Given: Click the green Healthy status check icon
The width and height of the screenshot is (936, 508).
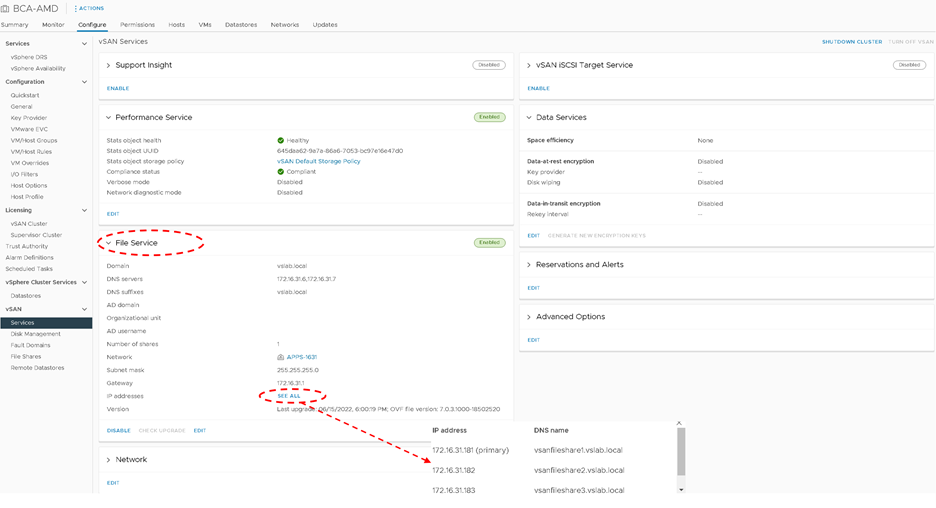Looking at the screenshot, I should (x=281, y=141).
